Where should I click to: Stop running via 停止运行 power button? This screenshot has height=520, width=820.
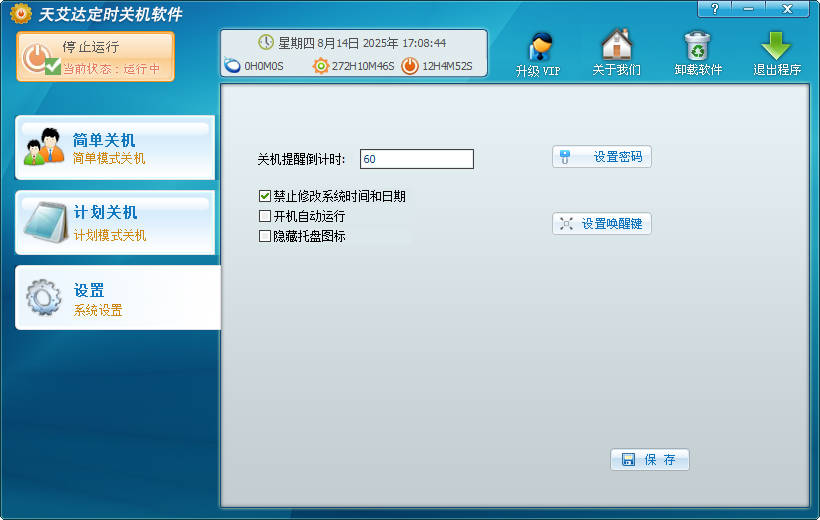95,56
